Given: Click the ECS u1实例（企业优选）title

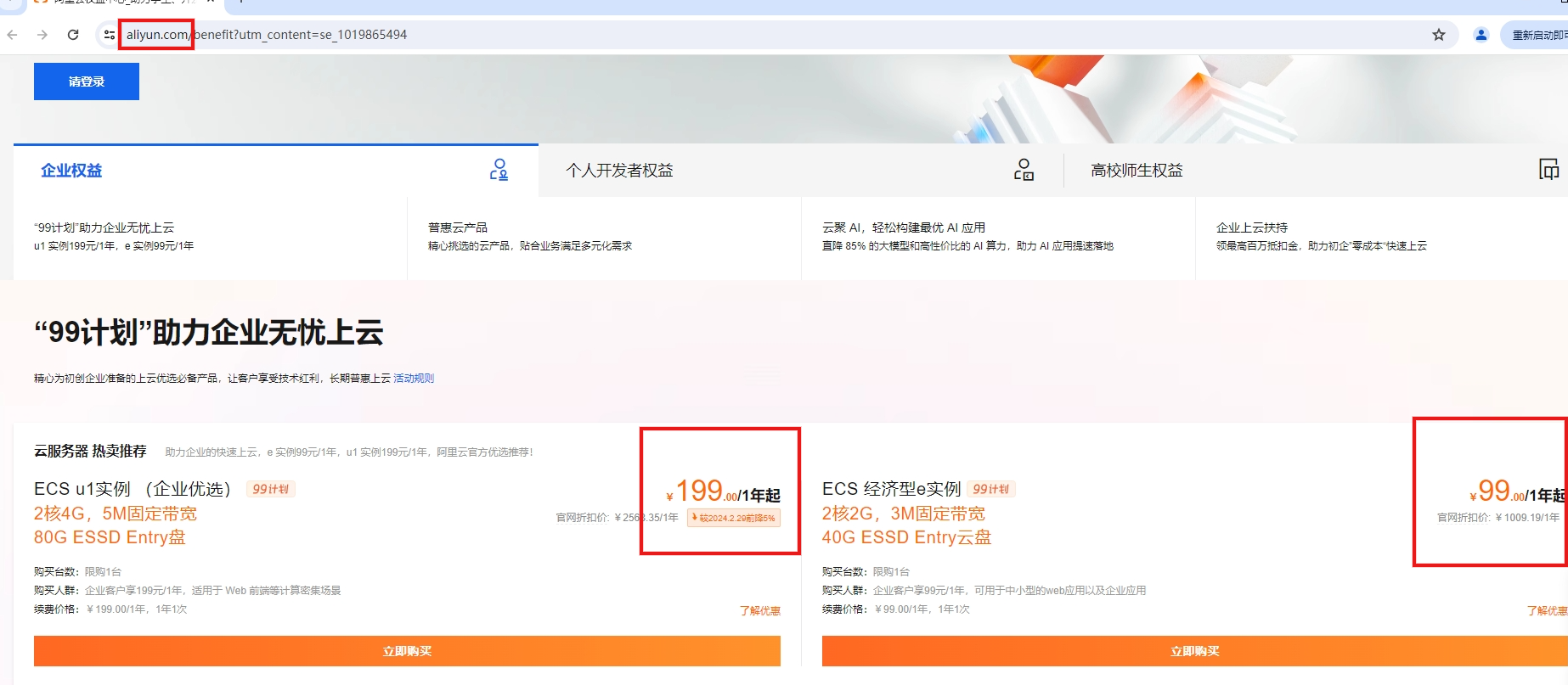Looking at the screenshot, I should pyautogui.click(x=133, y=489).
